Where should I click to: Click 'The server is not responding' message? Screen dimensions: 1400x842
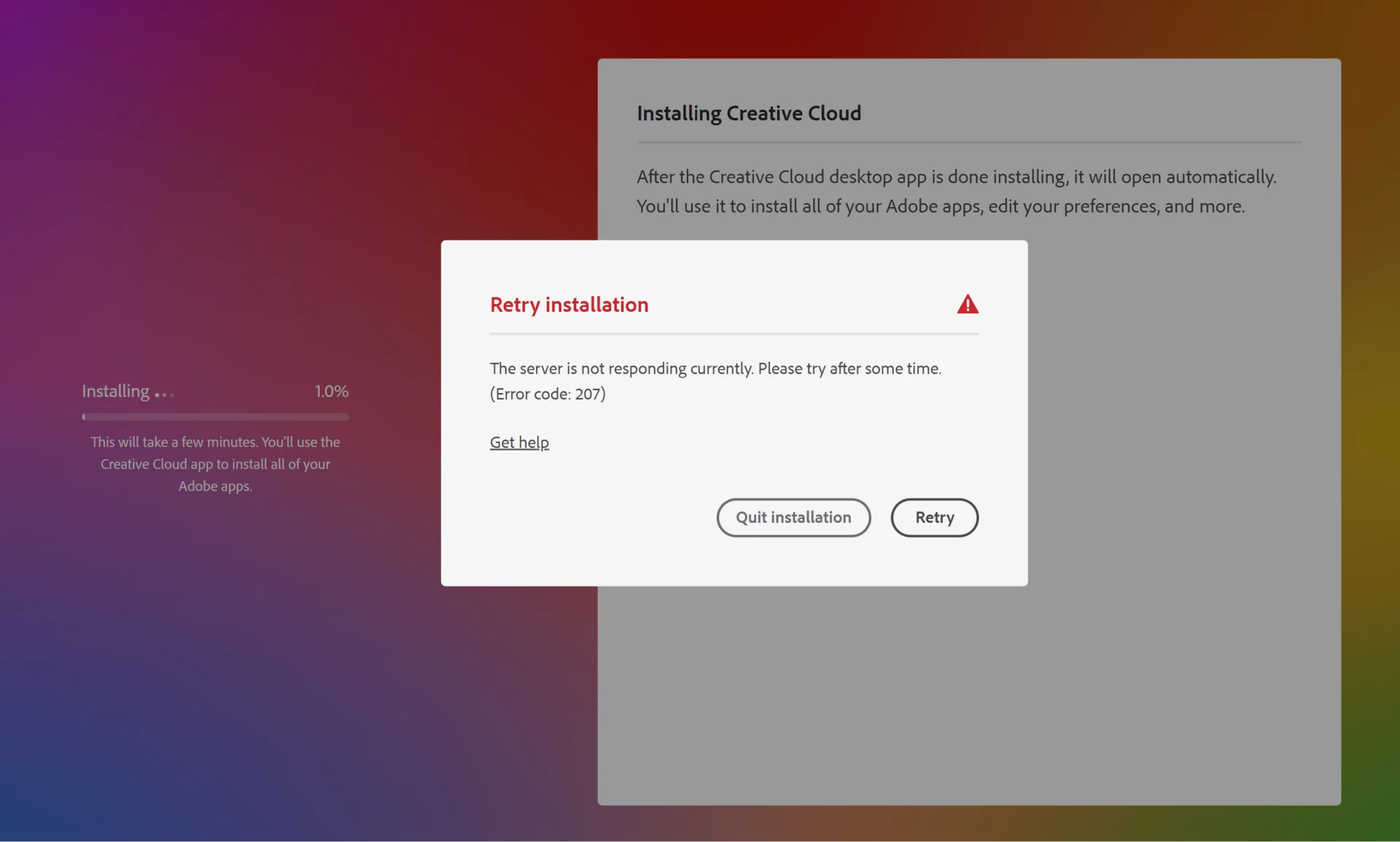tap(715, 369)
